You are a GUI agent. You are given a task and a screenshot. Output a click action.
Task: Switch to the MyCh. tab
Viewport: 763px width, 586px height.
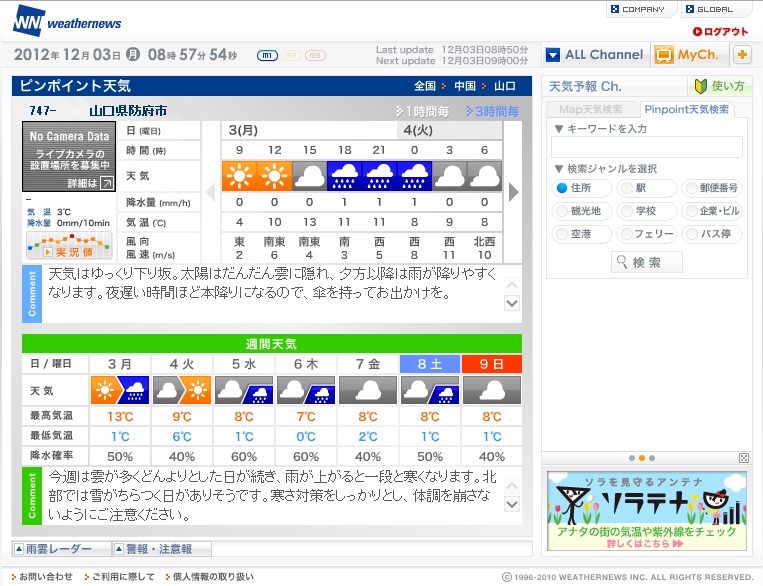pos(688,55)
